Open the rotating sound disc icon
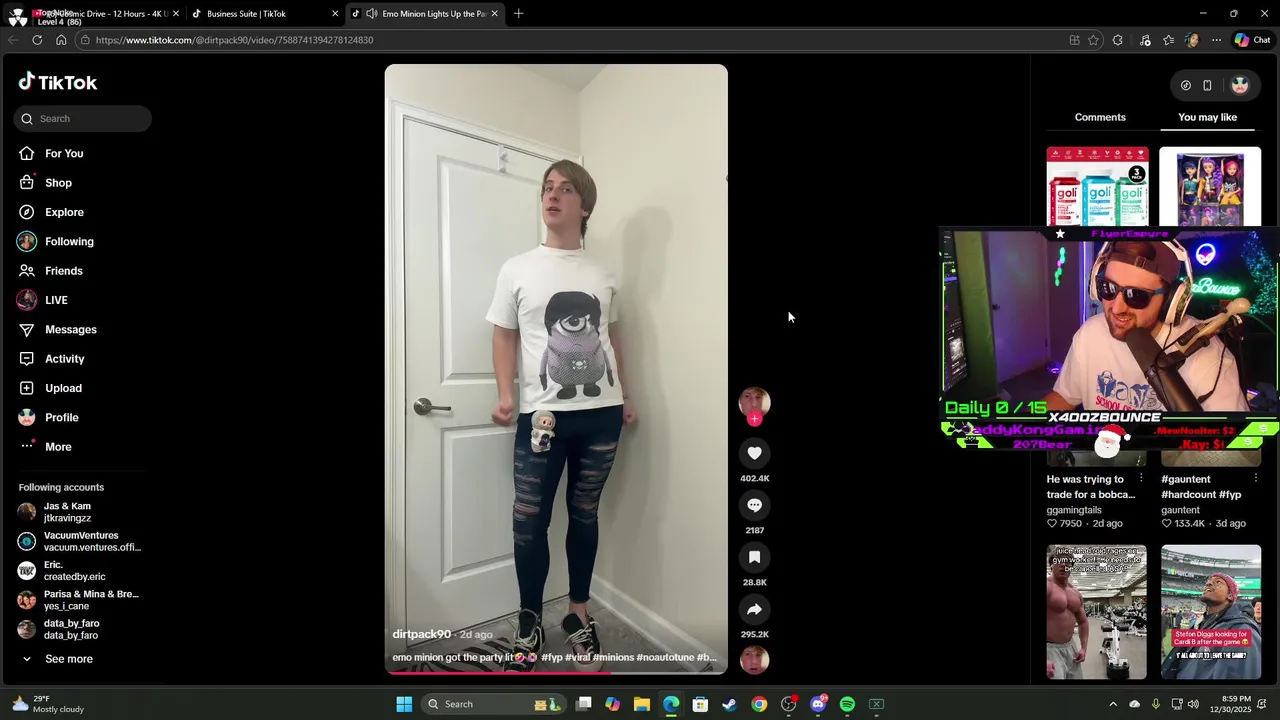Viewport: 1280px width, 720px height. [x=754, y=660]
